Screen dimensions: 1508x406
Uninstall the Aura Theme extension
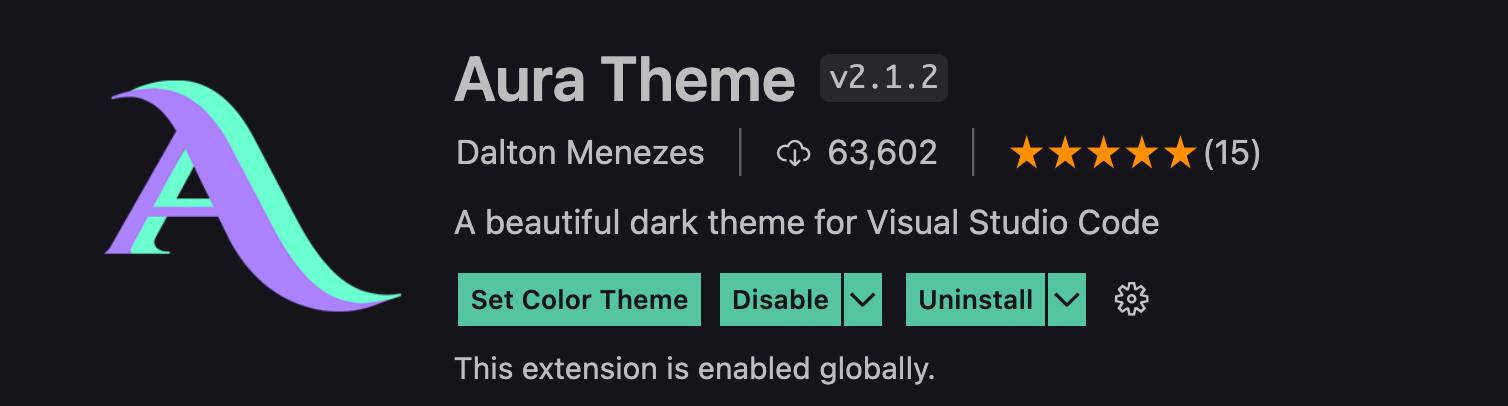975,299
